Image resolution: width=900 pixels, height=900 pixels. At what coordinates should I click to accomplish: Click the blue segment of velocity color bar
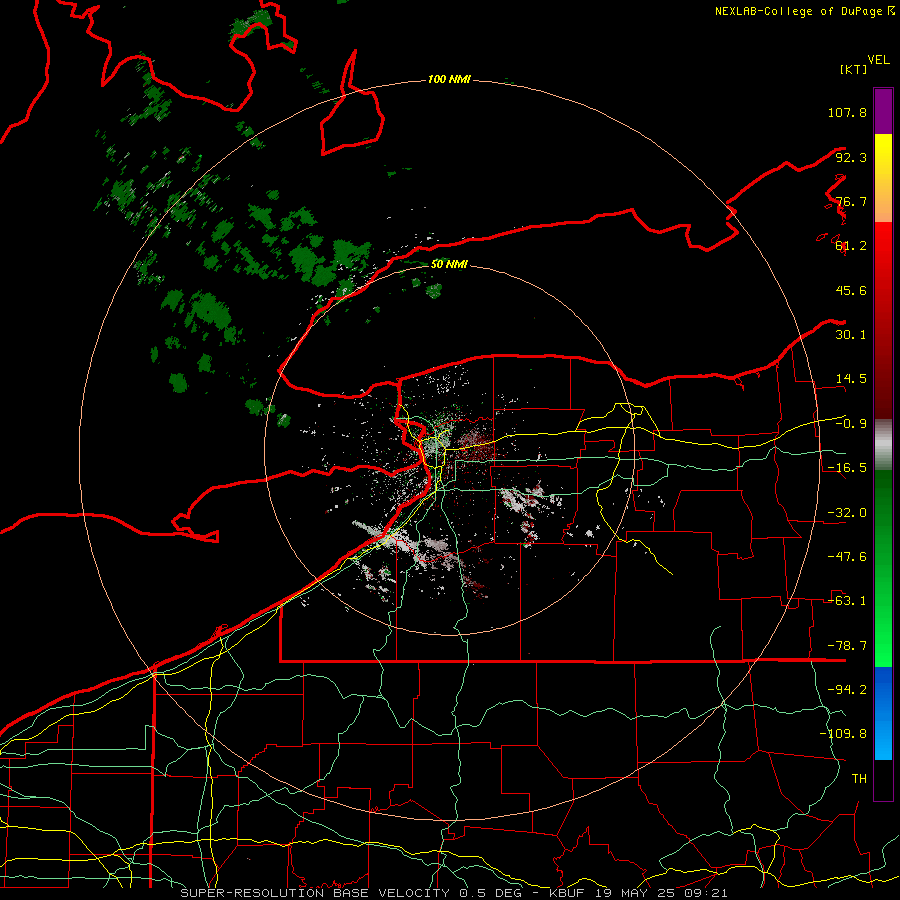pyautogui.click(x=883, y=713)
